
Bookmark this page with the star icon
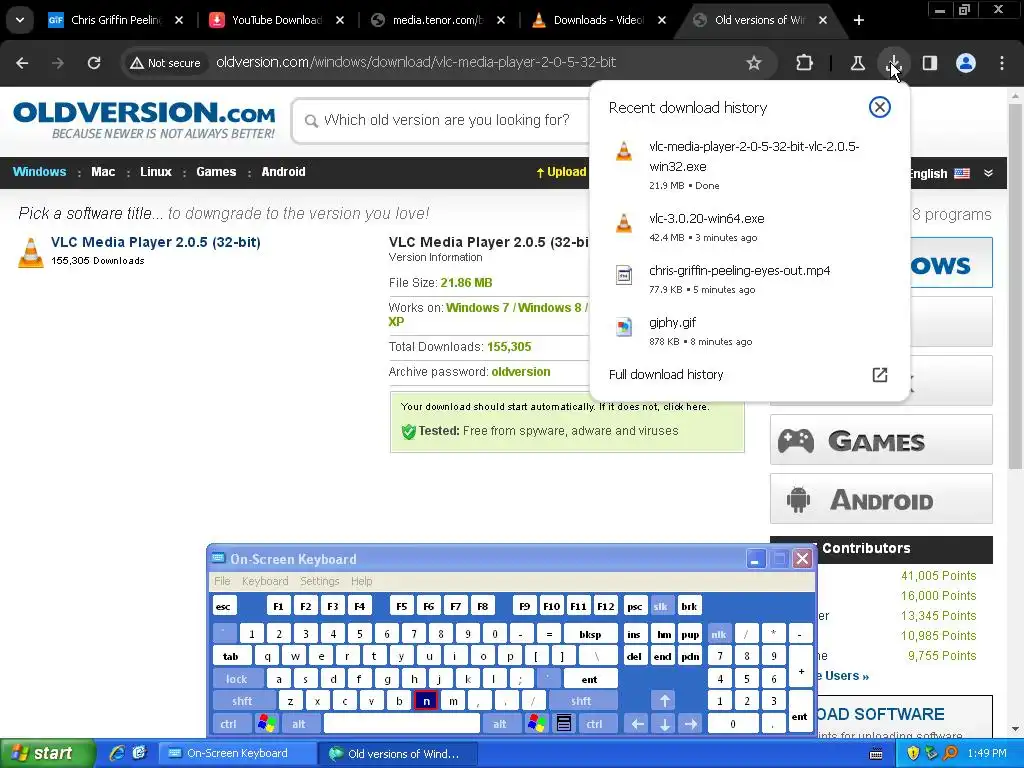coord(754,63)
